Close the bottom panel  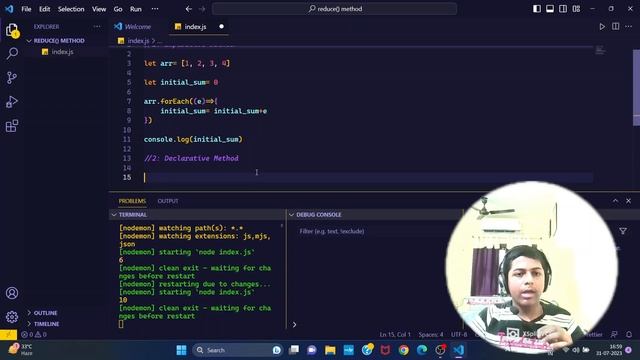tap(629, 201)
